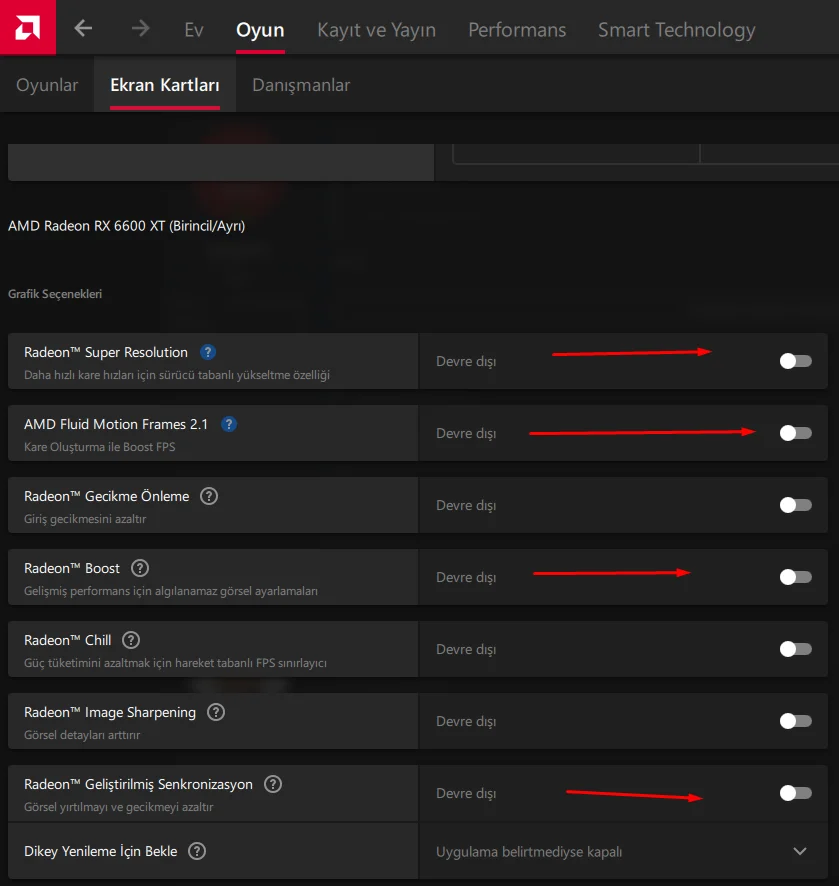Go back with the left arrow
Screen dimensions: 839x886
[x=83, y=29]
